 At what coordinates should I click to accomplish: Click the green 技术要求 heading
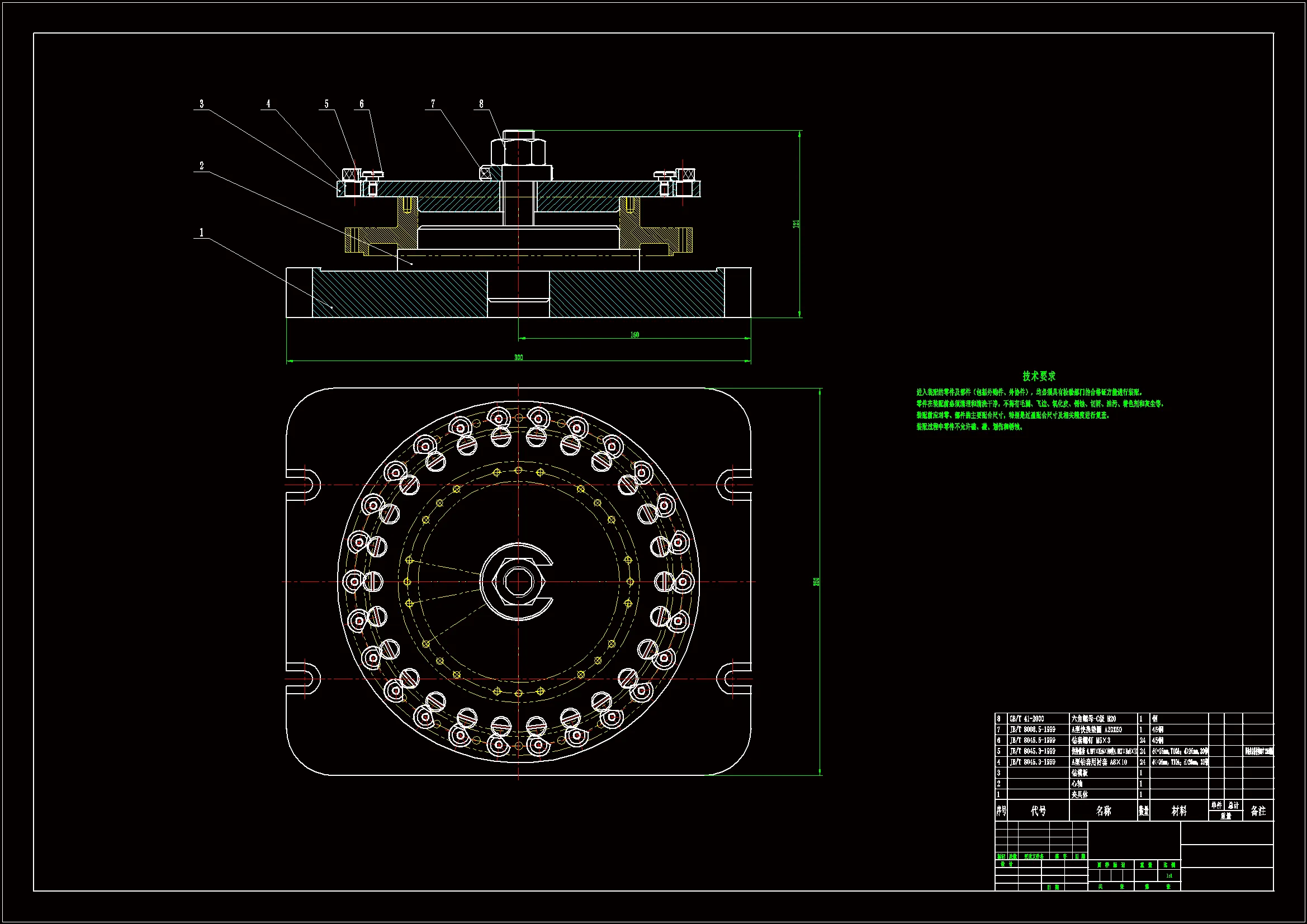(x=1038, y=376)
